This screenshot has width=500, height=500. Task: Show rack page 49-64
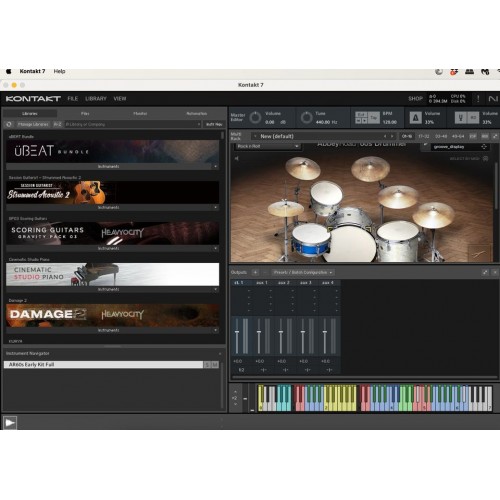458,136
